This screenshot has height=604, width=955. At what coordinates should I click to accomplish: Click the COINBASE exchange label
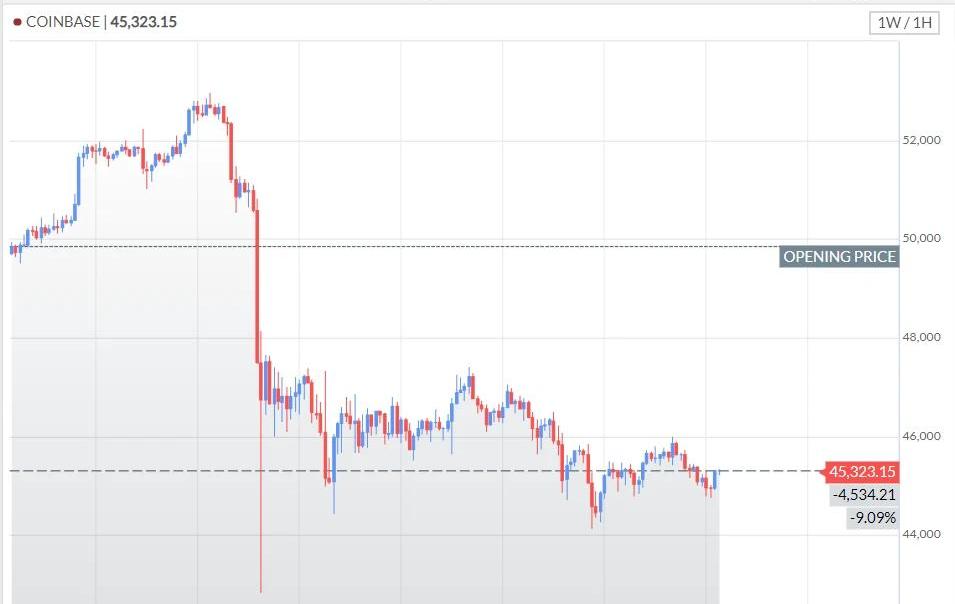point(63,22)
